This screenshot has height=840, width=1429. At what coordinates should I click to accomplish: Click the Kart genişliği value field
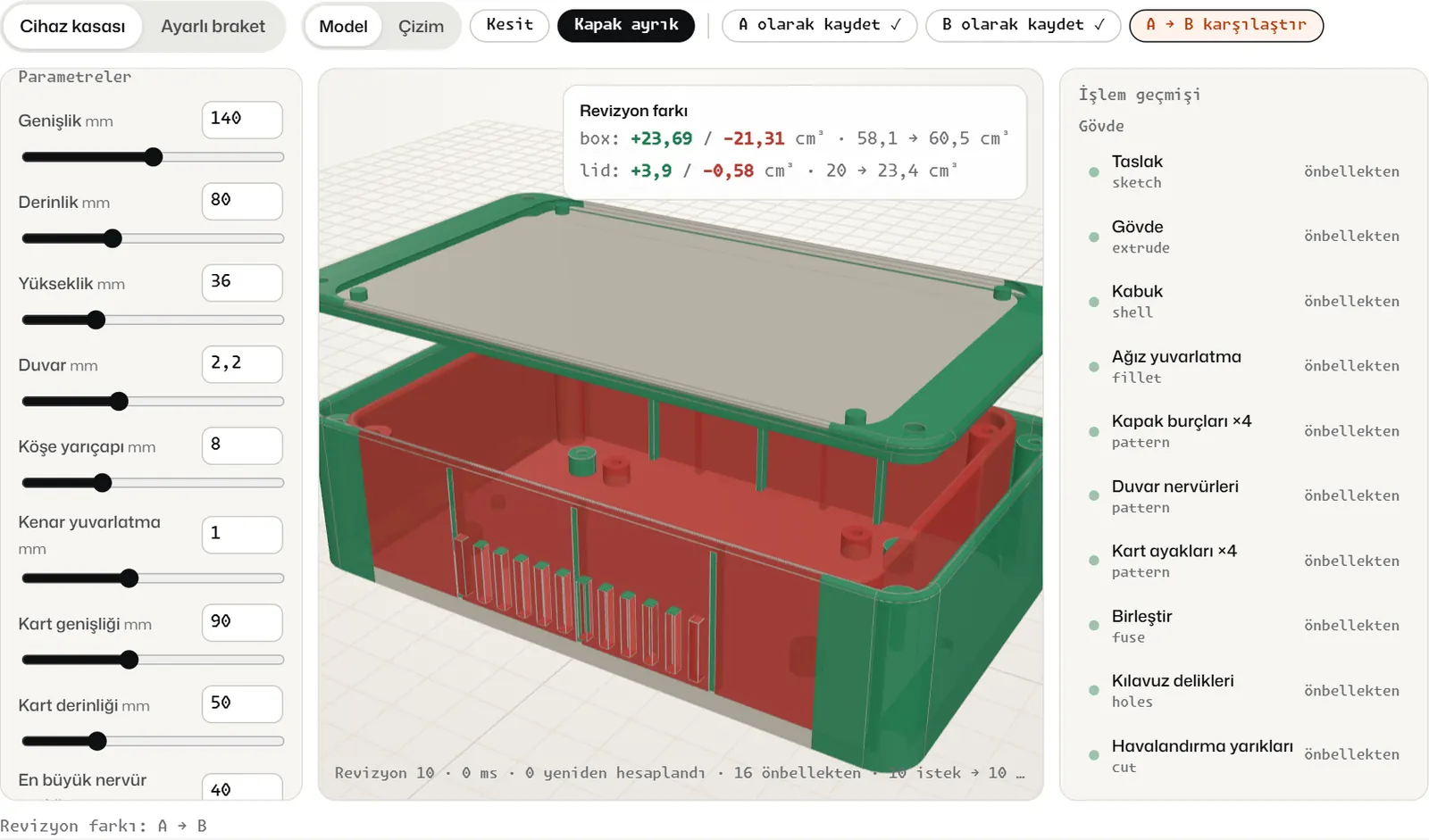click(x=242, y=621)
